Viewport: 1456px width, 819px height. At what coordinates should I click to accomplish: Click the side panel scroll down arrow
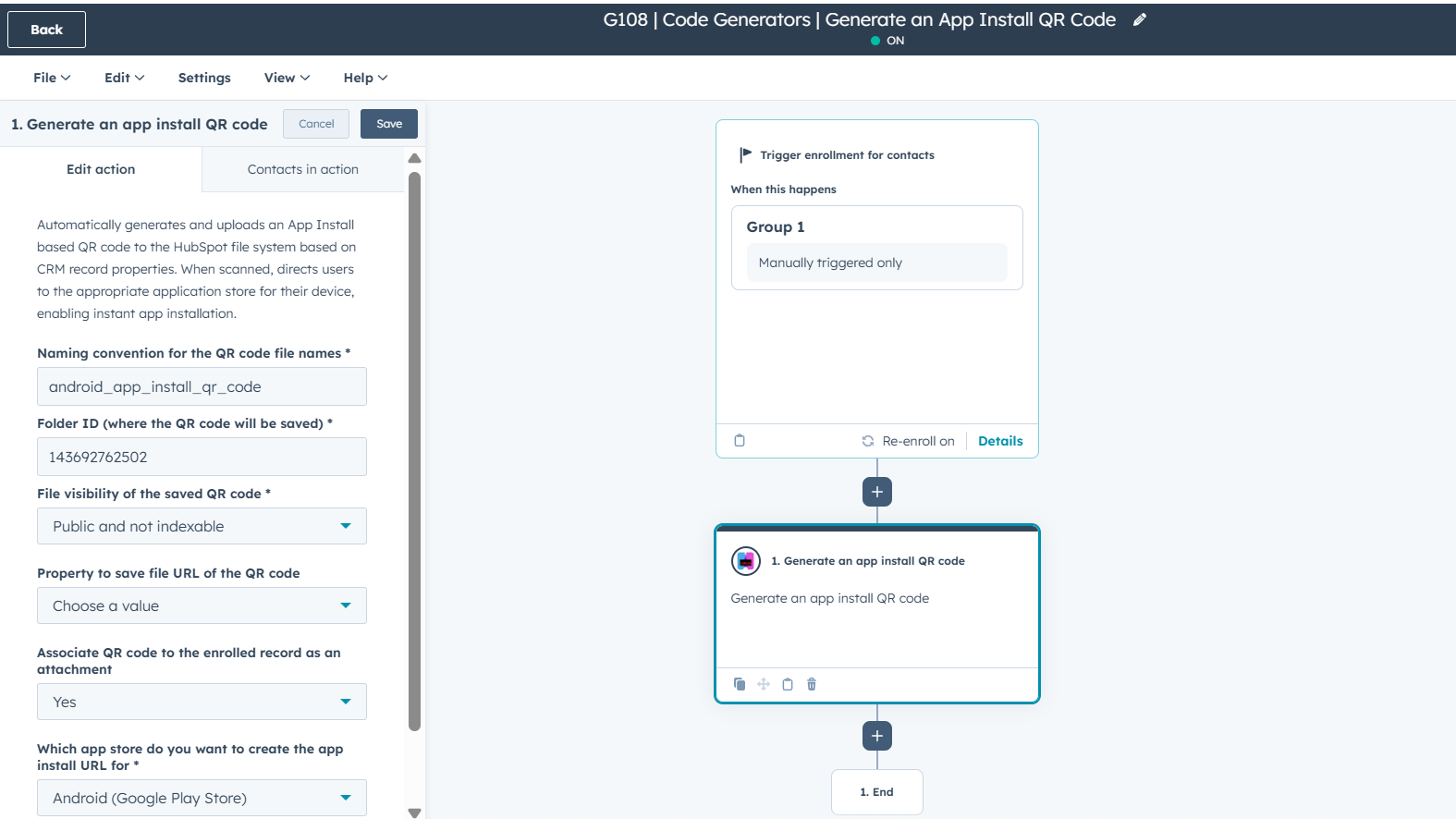click(x=414, y=813)
